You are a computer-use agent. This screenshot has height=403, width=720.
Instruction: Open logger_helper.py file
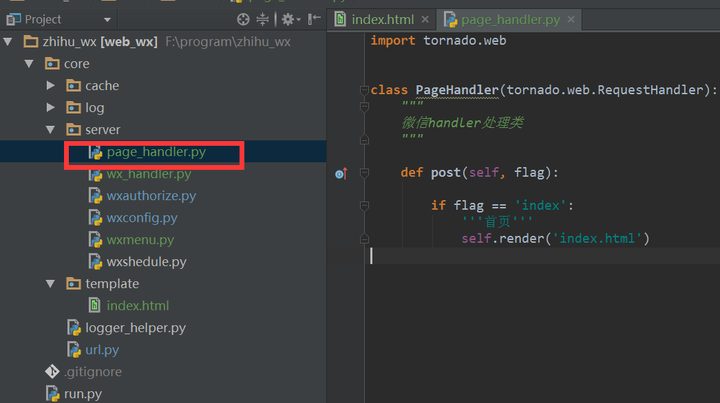pos(135,328)
